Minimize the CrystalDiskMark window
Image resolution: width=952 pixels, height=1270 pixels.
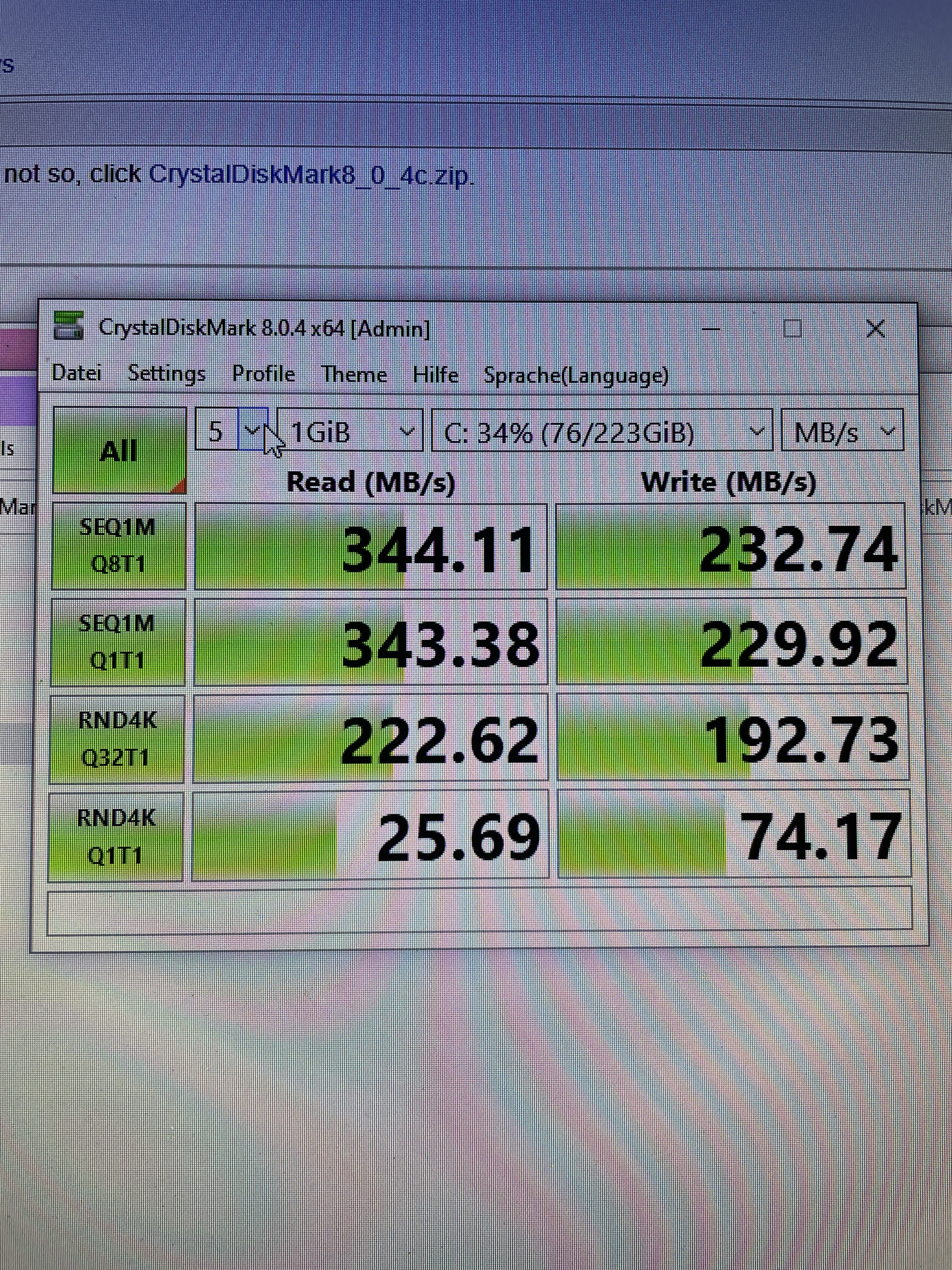coord(711,329)
